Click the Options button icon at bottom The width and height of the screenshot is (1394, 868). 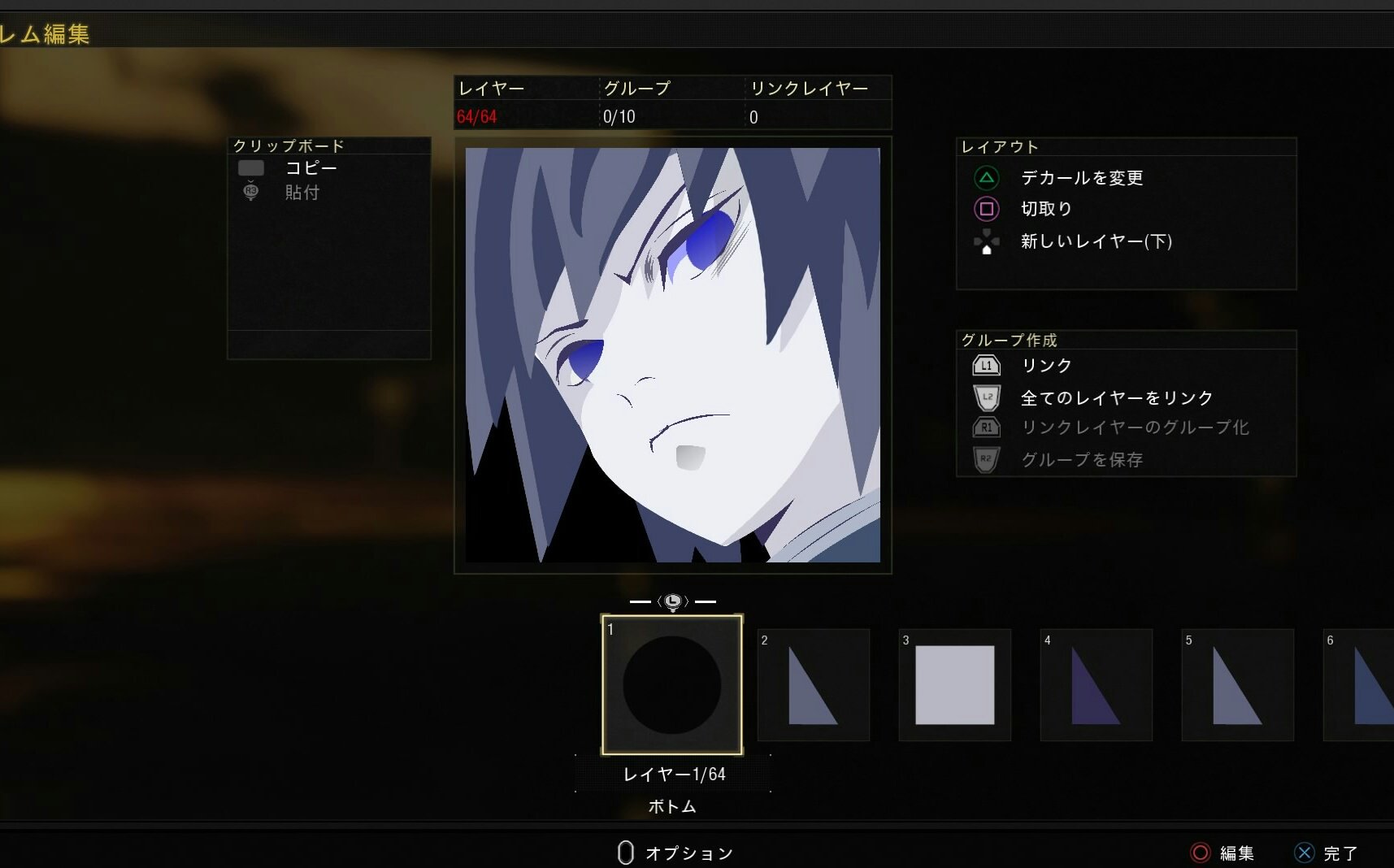[625, 853]
